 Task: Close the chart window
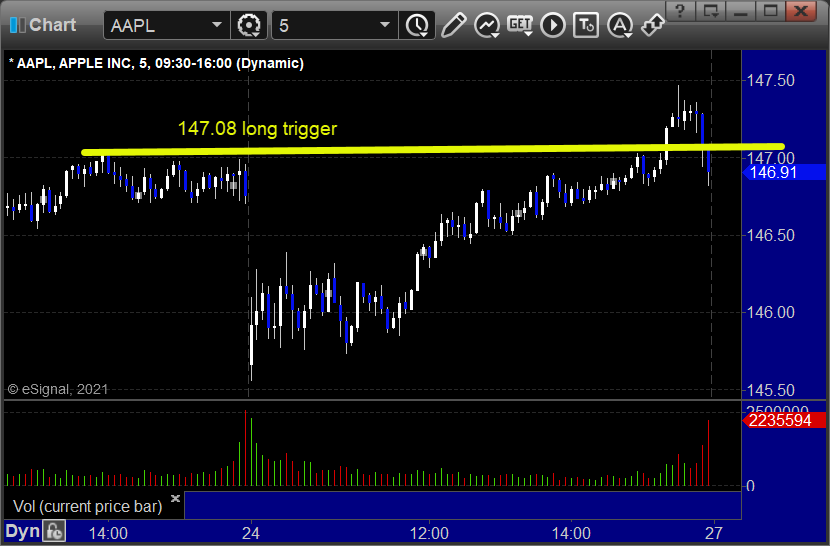tap(801, 11)
